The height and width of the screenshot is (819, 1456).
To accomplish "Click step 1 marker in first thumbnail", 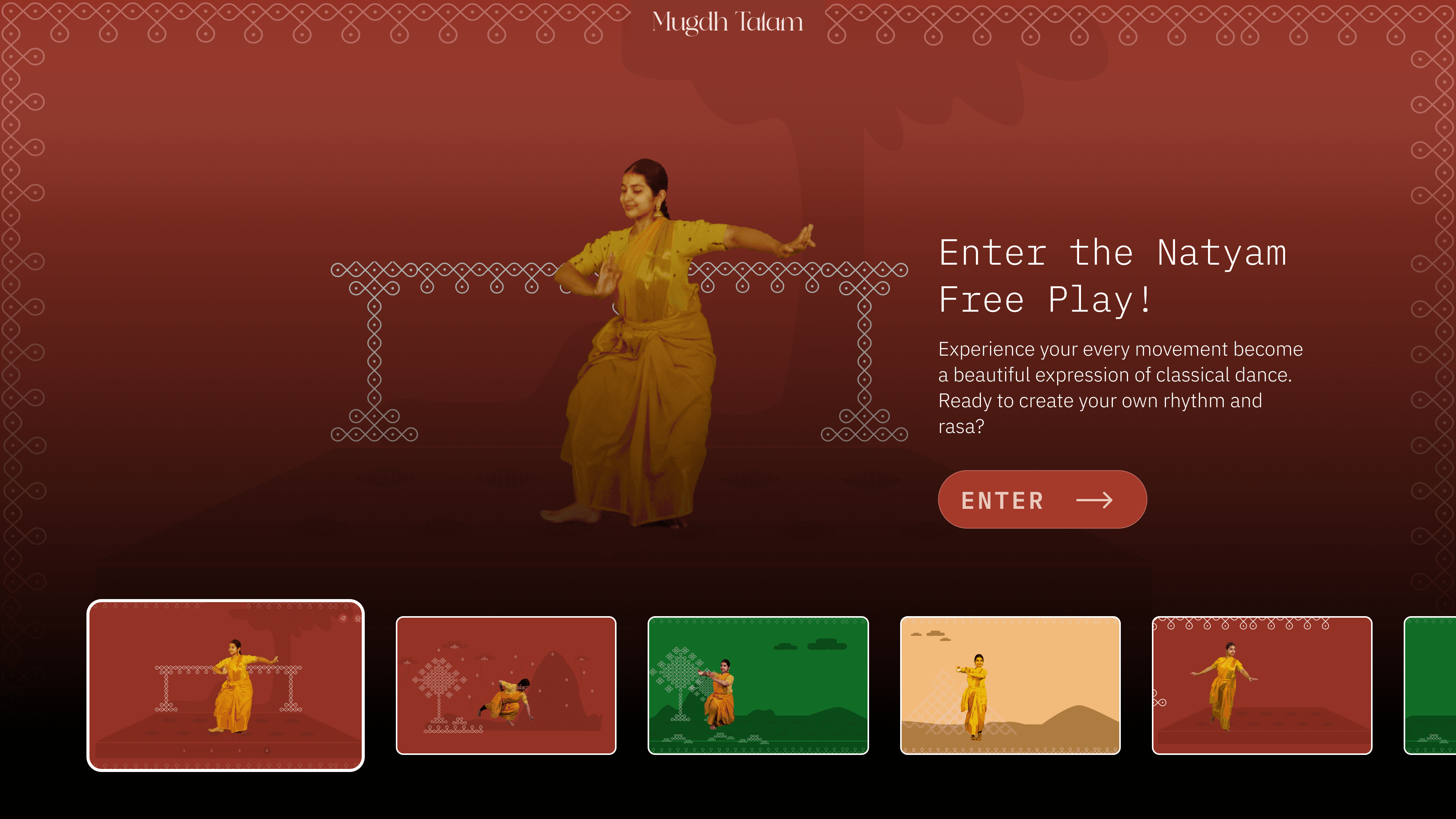I will tap(184, 751).
